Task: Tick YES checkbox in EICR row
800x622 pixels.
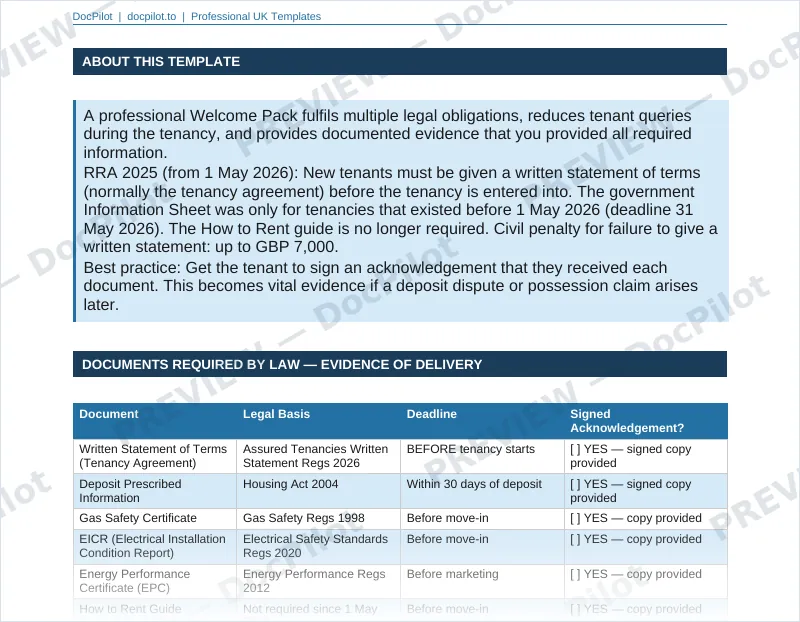Action: click(575, 539)
